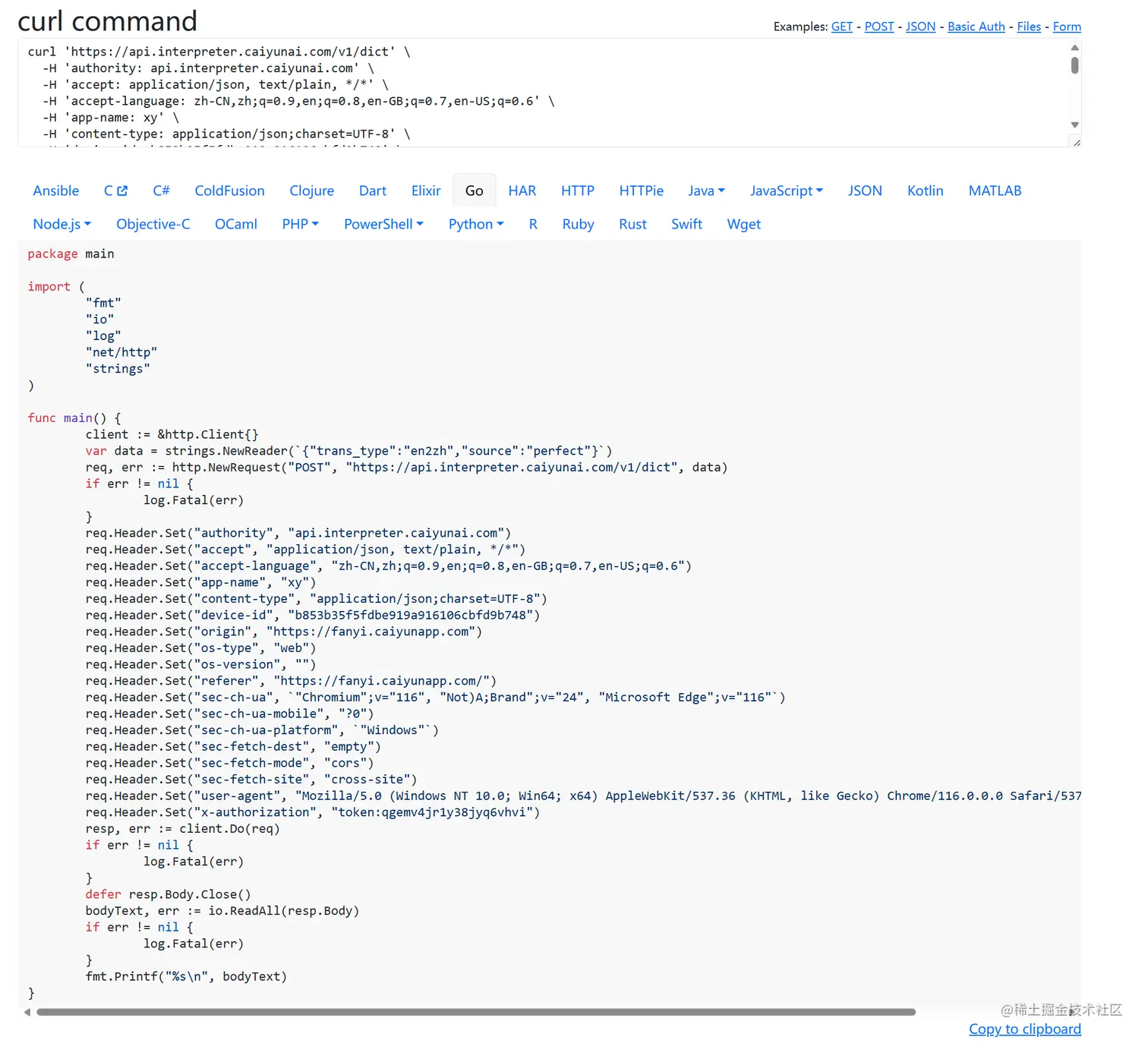Click the 'defer resp.Body.Close()' line
Viewport: 1148px width, 1043px height.
pos(168,894)
